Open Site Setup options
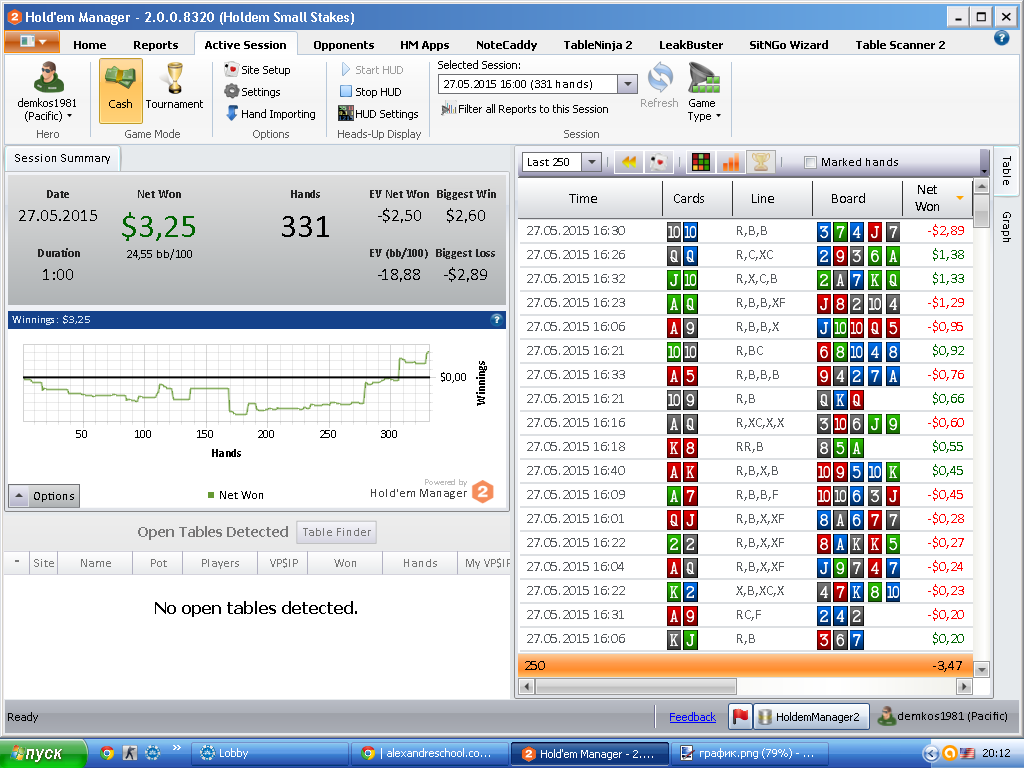The image size is (1024, 768). click(257, 70)
